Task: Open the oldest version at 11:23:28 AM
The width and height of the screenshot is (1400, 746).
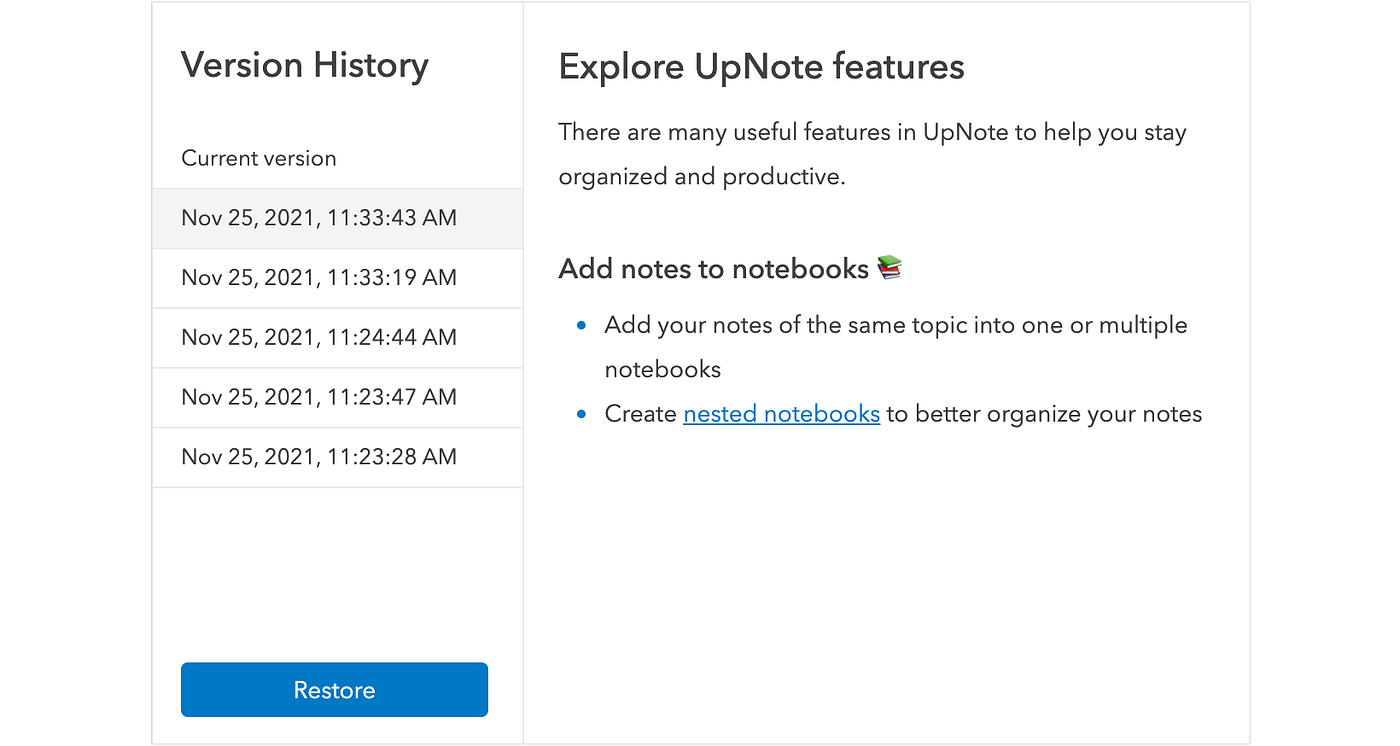Action: point(318,458)
